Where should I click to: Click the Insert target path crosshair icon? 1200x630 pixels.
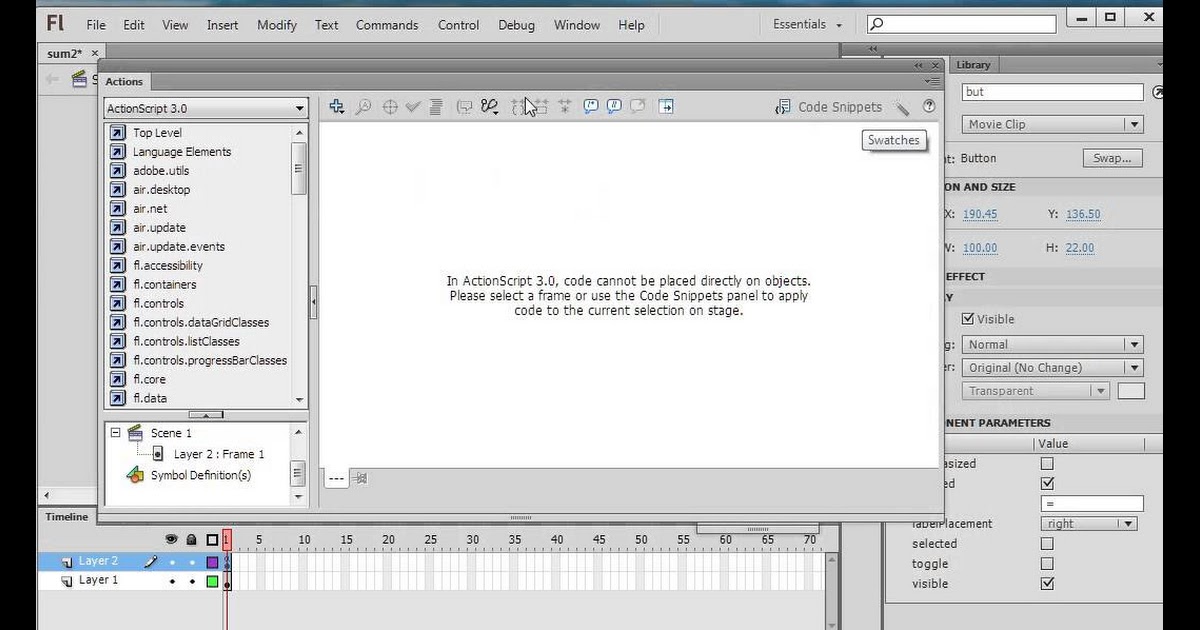point(390,107)
